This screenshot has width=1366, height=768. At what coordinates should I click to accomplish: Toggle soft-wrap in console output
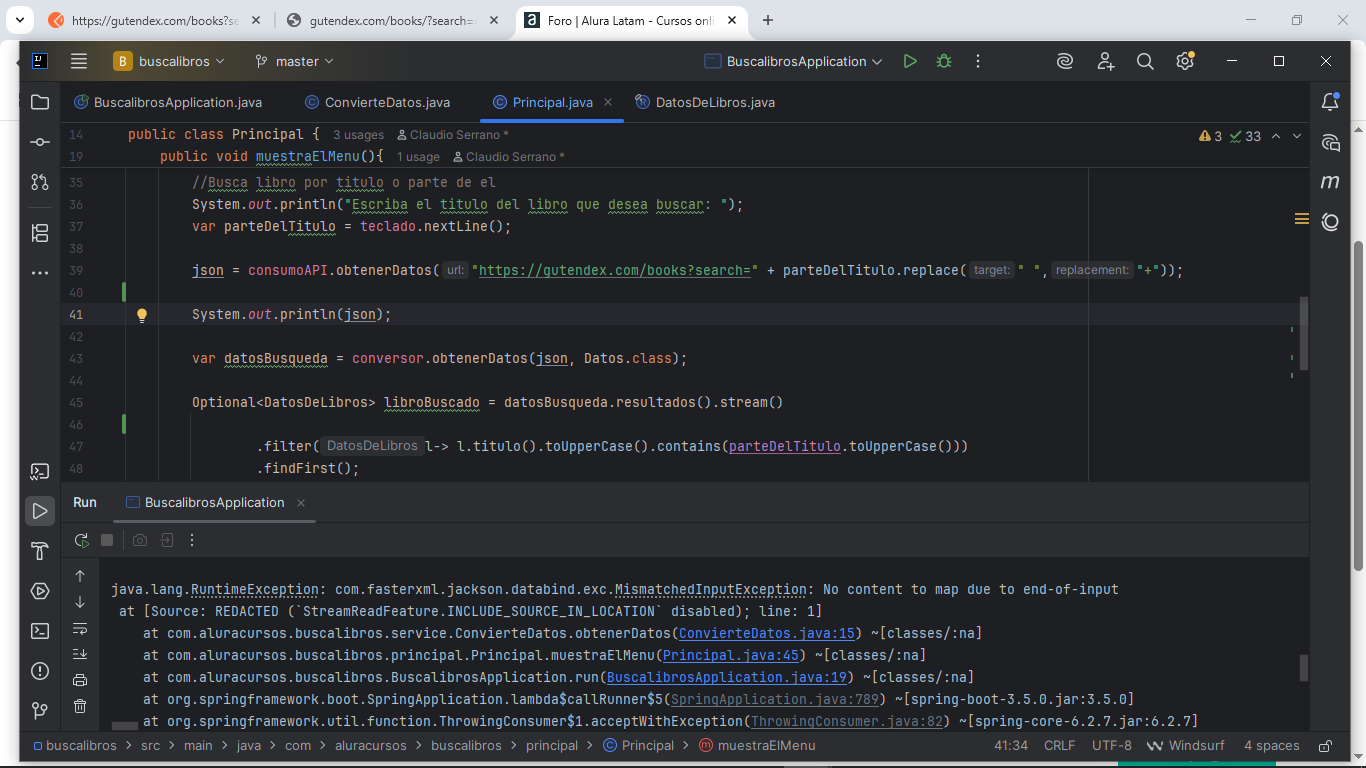coord(80,628)
